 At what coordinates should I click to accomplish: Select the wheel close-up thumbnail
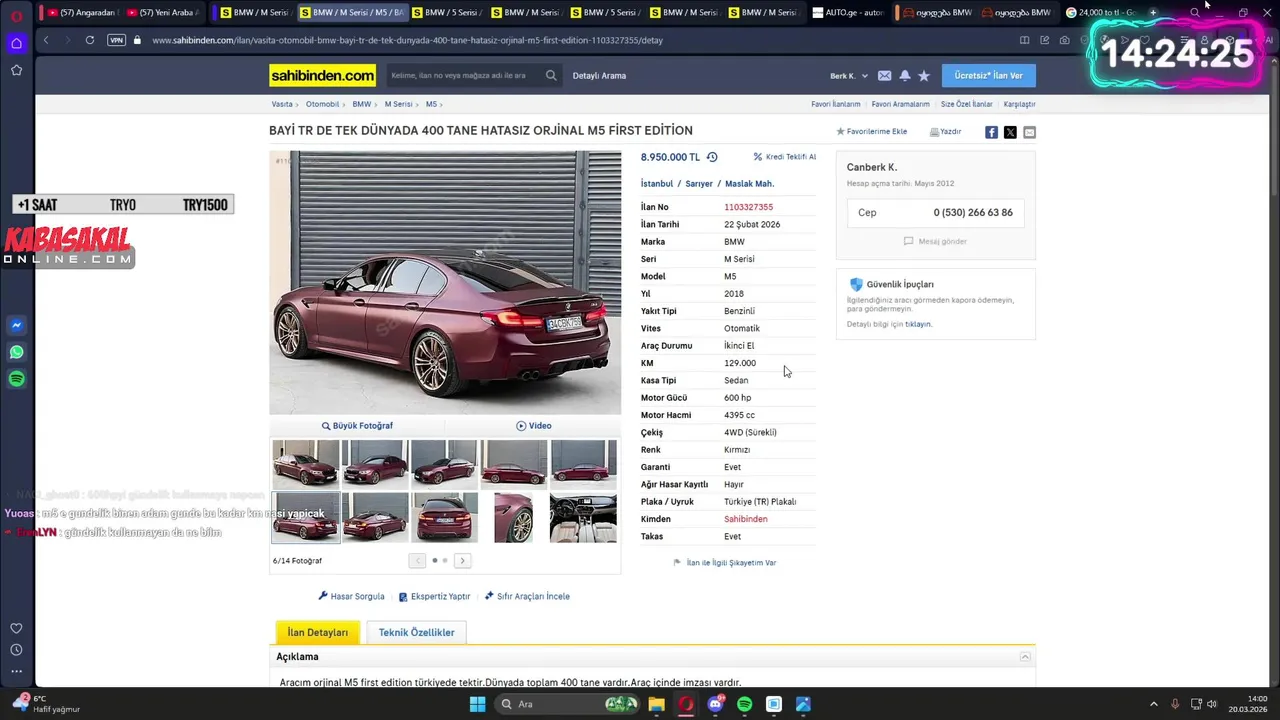coord(514,517)
